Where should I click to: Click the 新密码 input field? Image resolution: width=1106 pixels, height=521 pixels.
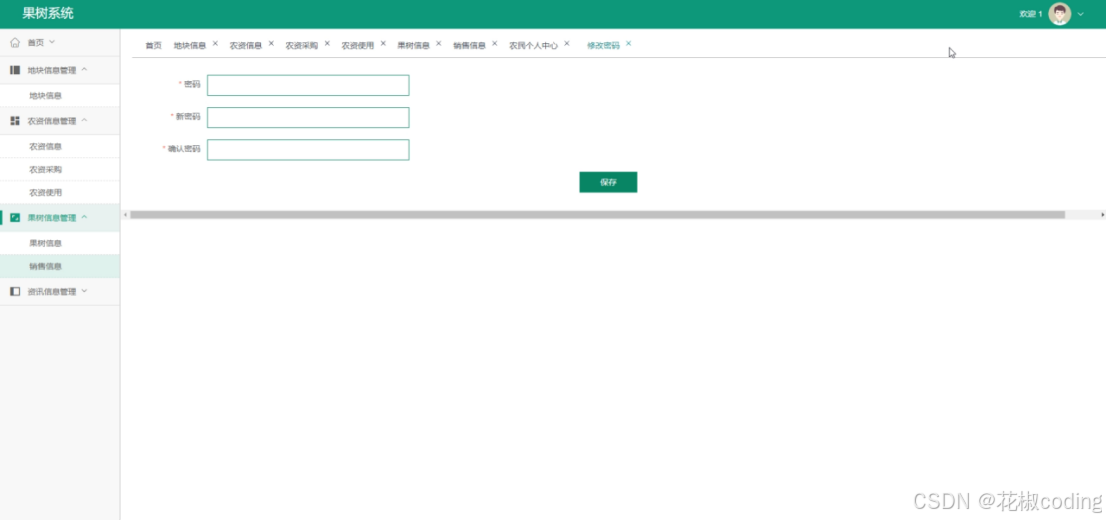[x=308, y=118]
